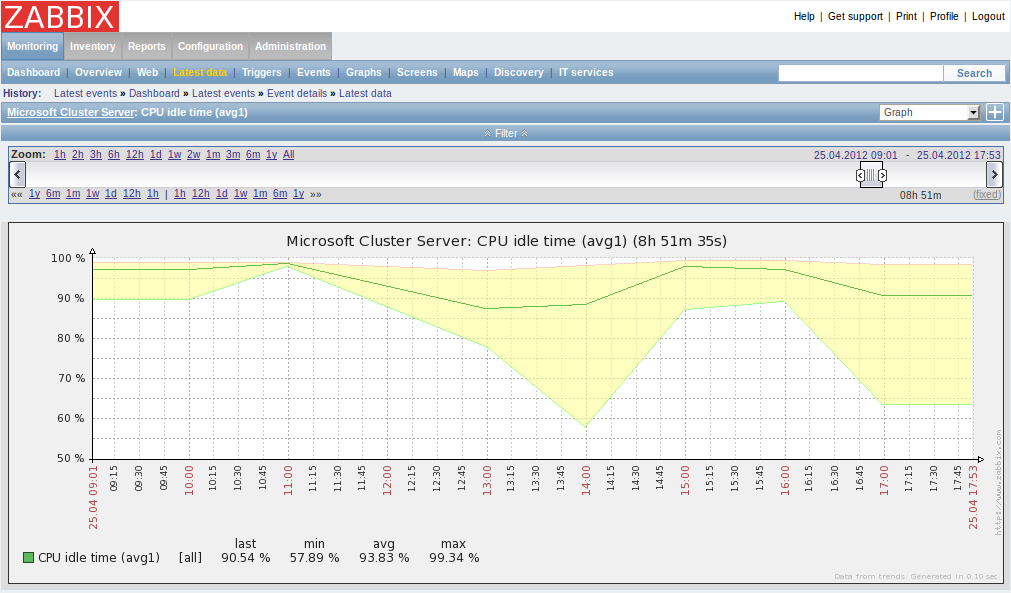Click the green CPU idle time legend swatch
Image resolution: width=1011 pixels, height=593 pixels.
(x=28, y=558)
